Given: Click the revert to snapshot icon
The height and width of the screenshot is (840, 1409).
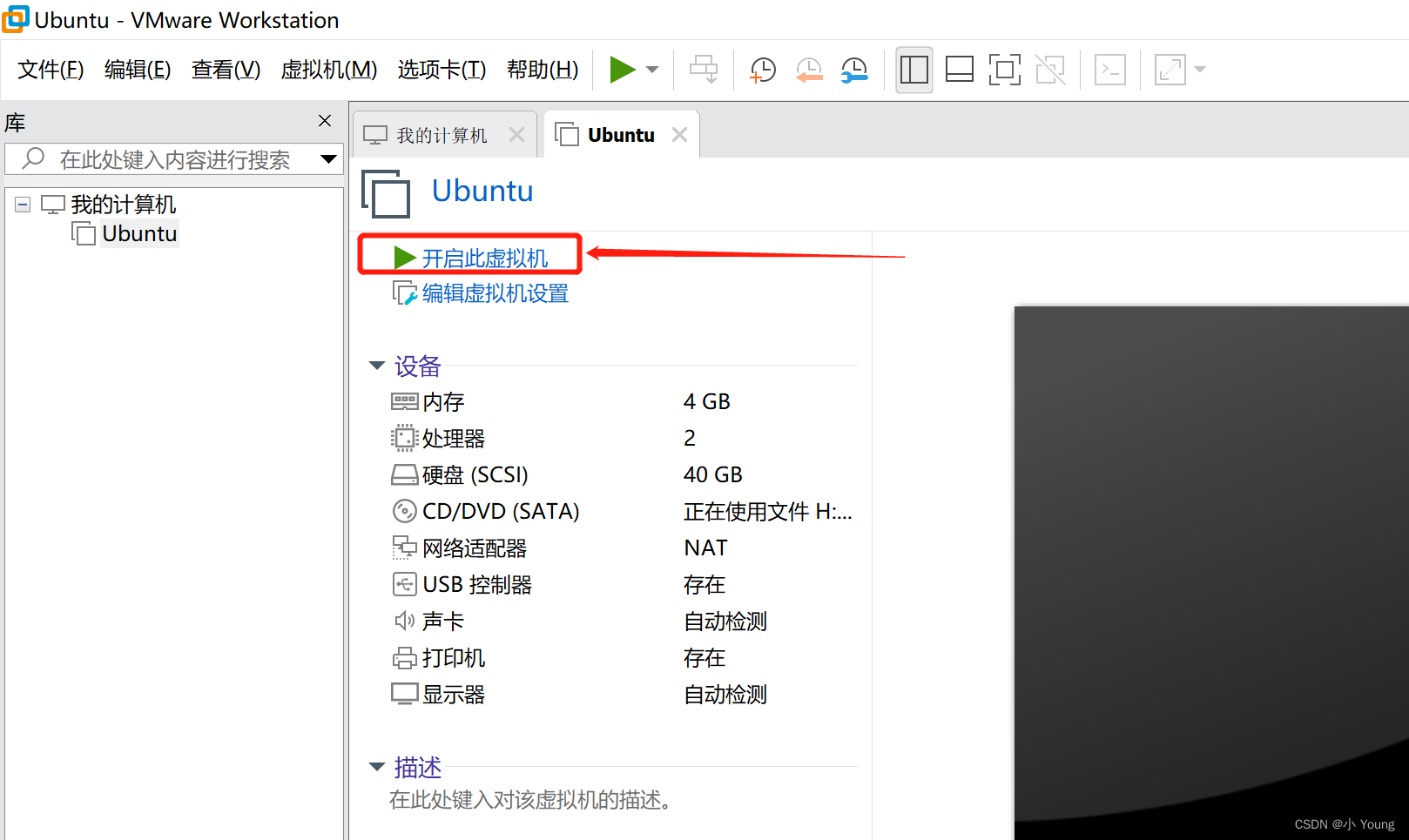Looking at the screenshot, I should pos(809,70).
